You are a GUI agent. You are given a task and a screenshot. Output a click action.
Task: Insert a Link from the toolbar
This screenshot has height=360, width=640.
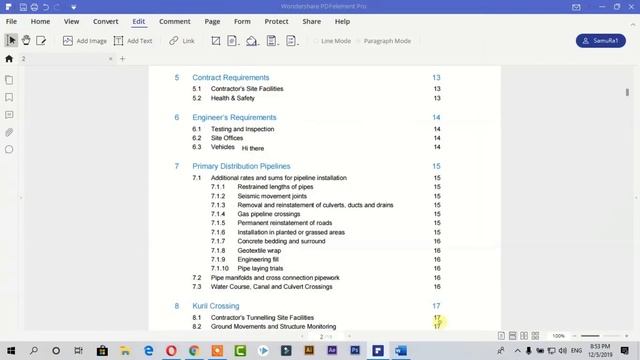tap(182, 41)
